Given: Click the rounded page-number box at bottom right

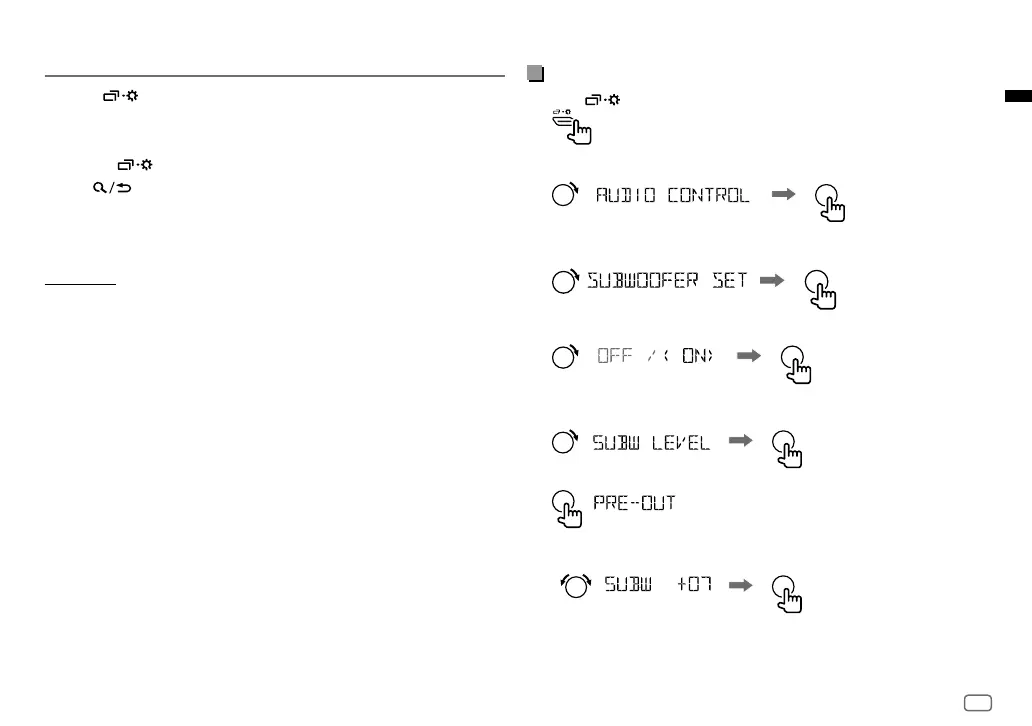Looking at the screenshot, I should point(978,703).
